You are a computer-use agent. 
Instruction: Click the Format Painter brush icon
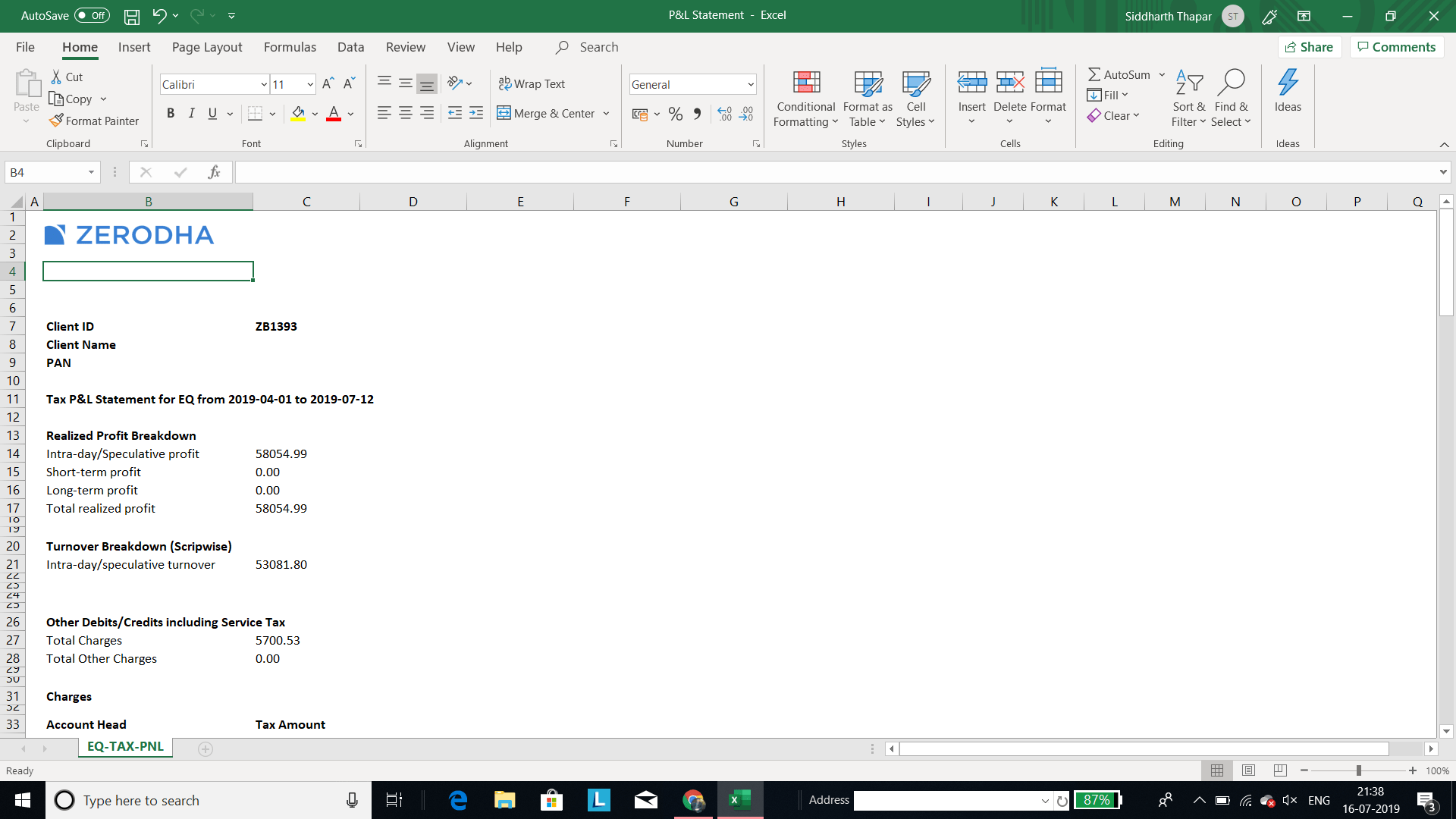point(56,121)
